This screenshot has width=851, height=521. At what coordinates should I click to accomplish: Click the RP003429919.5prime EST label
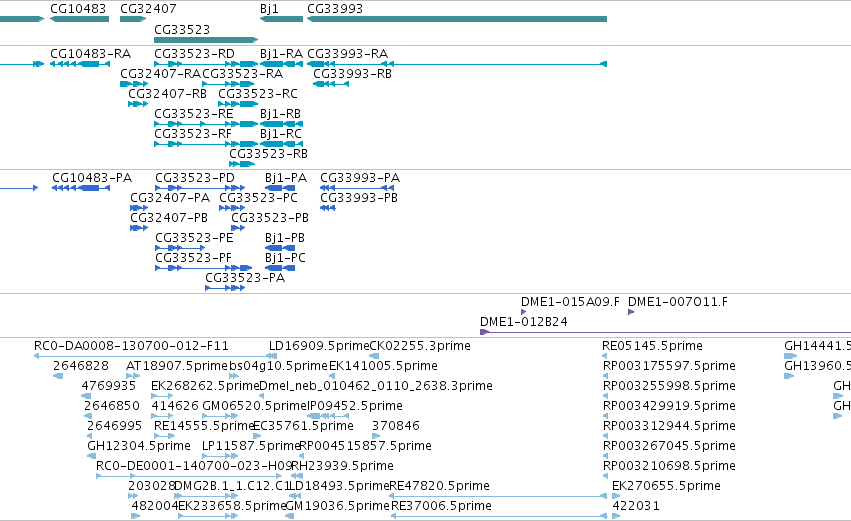[x=669, y=406]
